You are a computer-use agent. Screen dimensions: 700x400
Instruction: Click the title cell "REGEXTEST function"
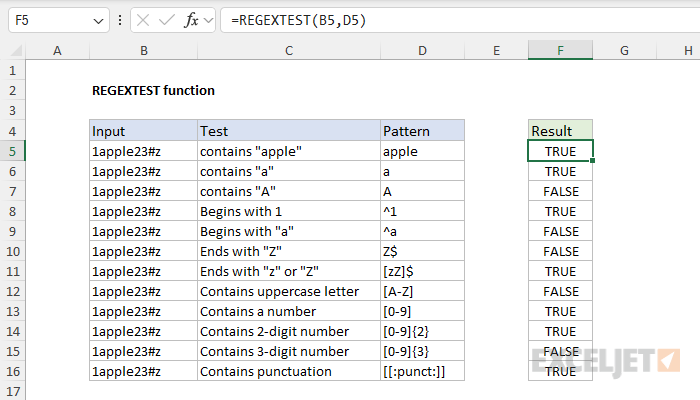(153, 91)
